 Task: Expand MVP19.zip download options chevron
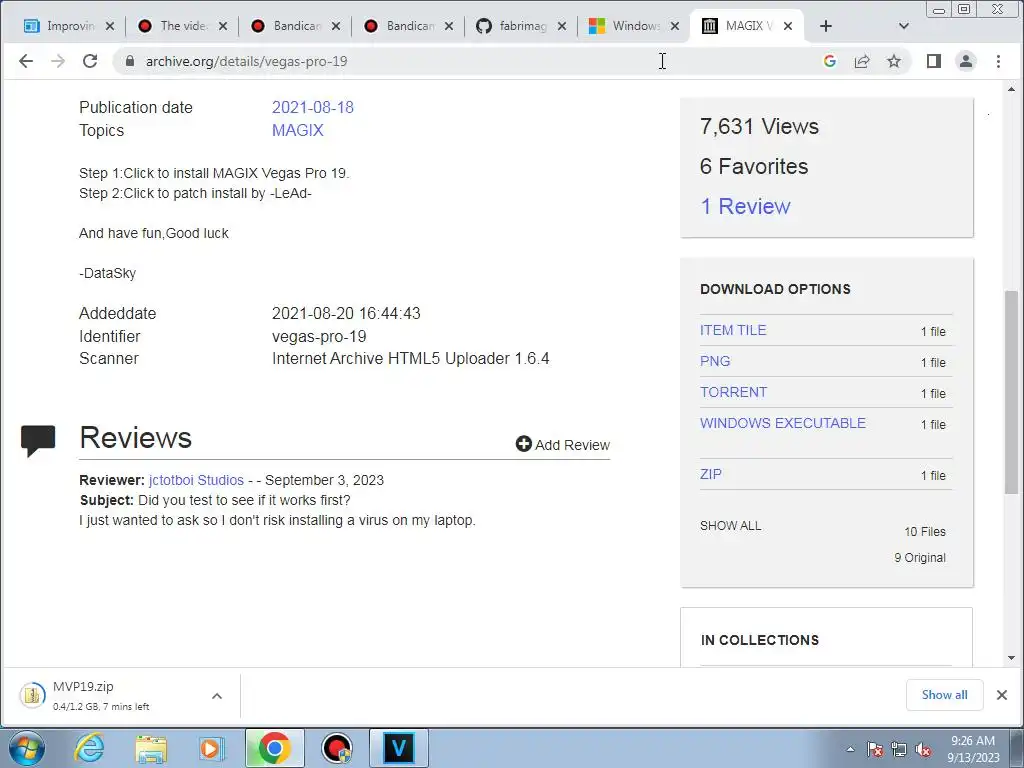click(x=217, y=696)
